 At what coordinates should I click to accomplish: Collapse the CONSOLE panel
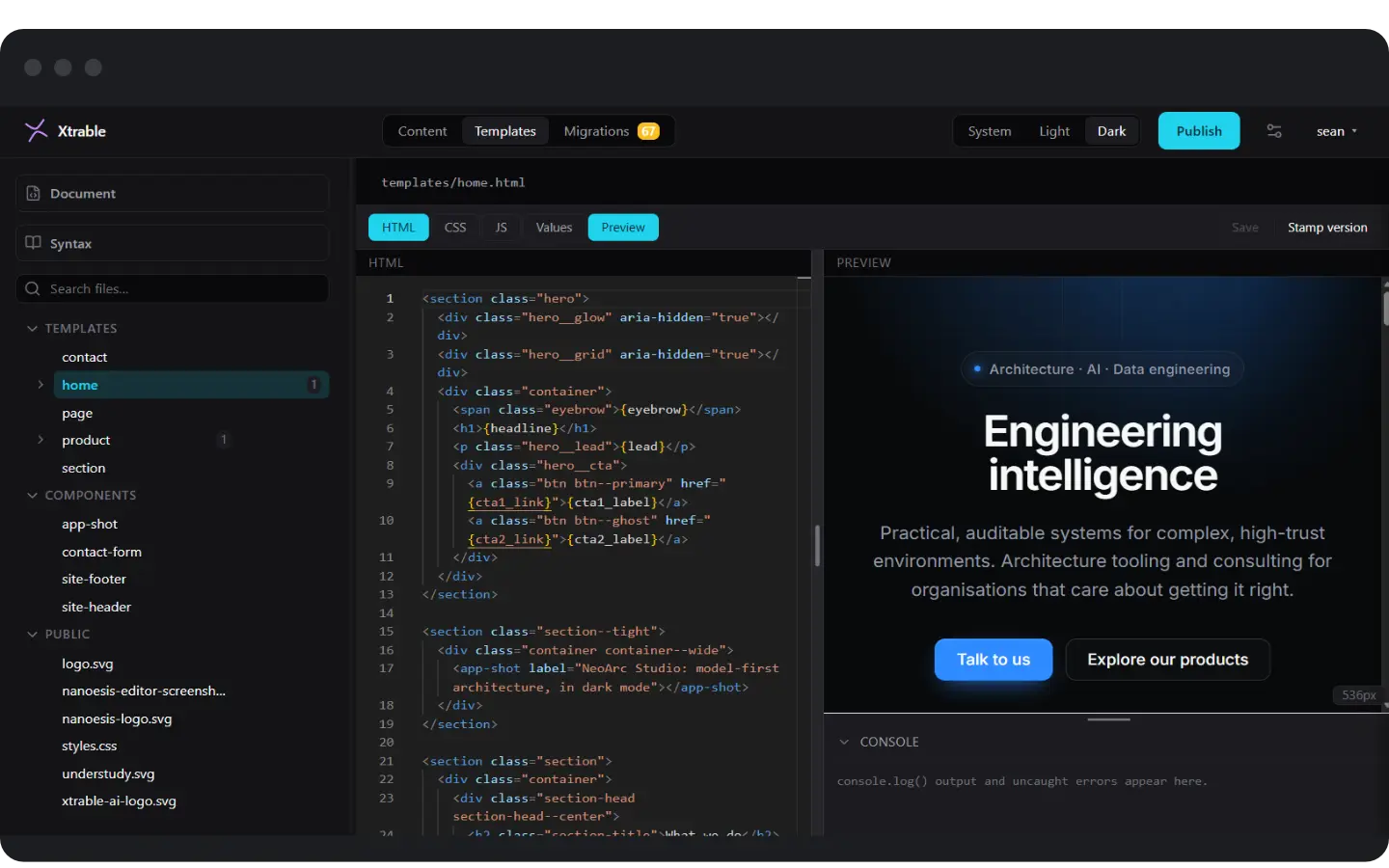click(844, 742)
